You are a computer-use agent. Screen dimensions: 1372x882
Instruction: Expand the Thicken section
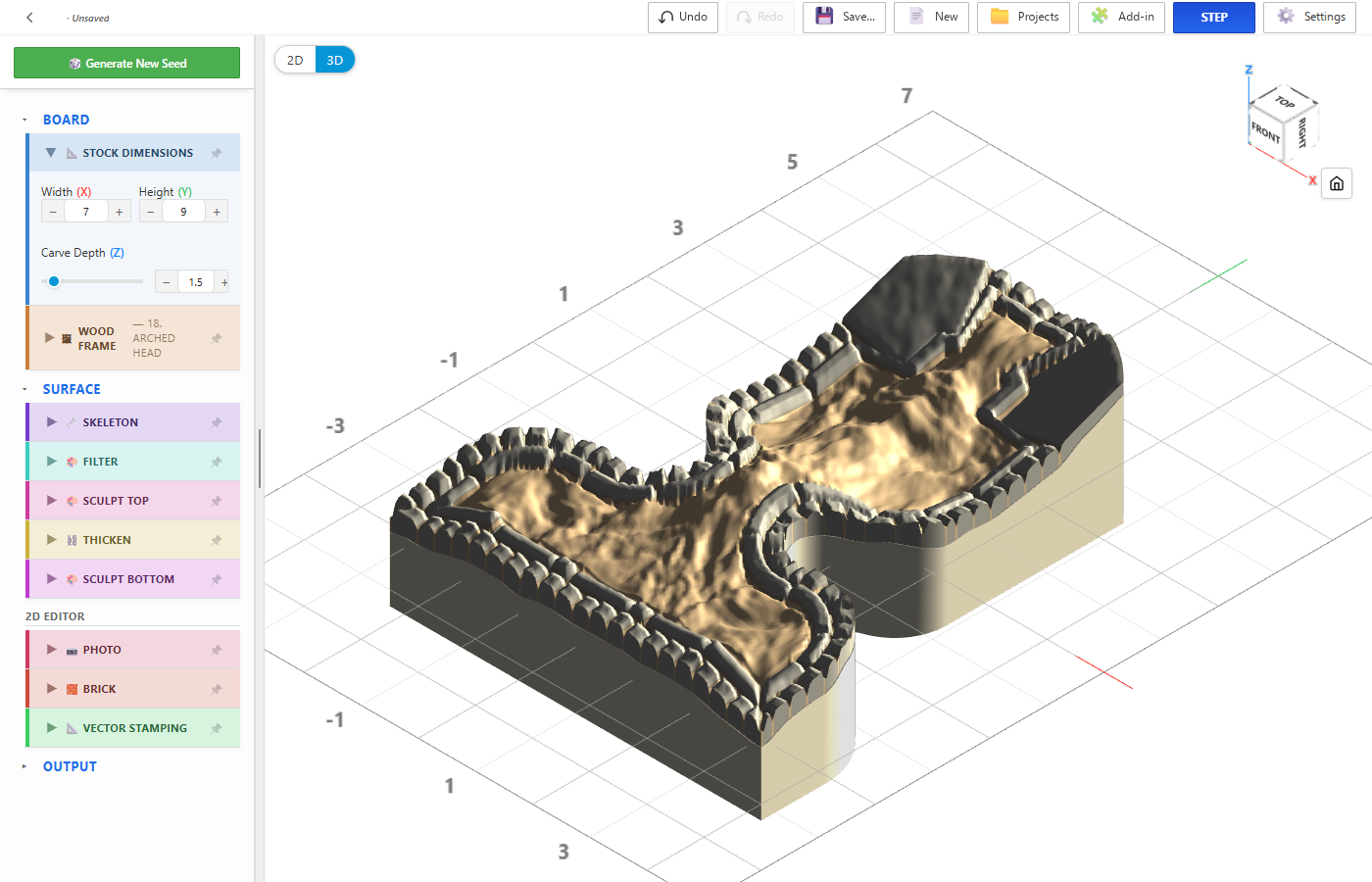pyautogui.click(x=52, y=540)
